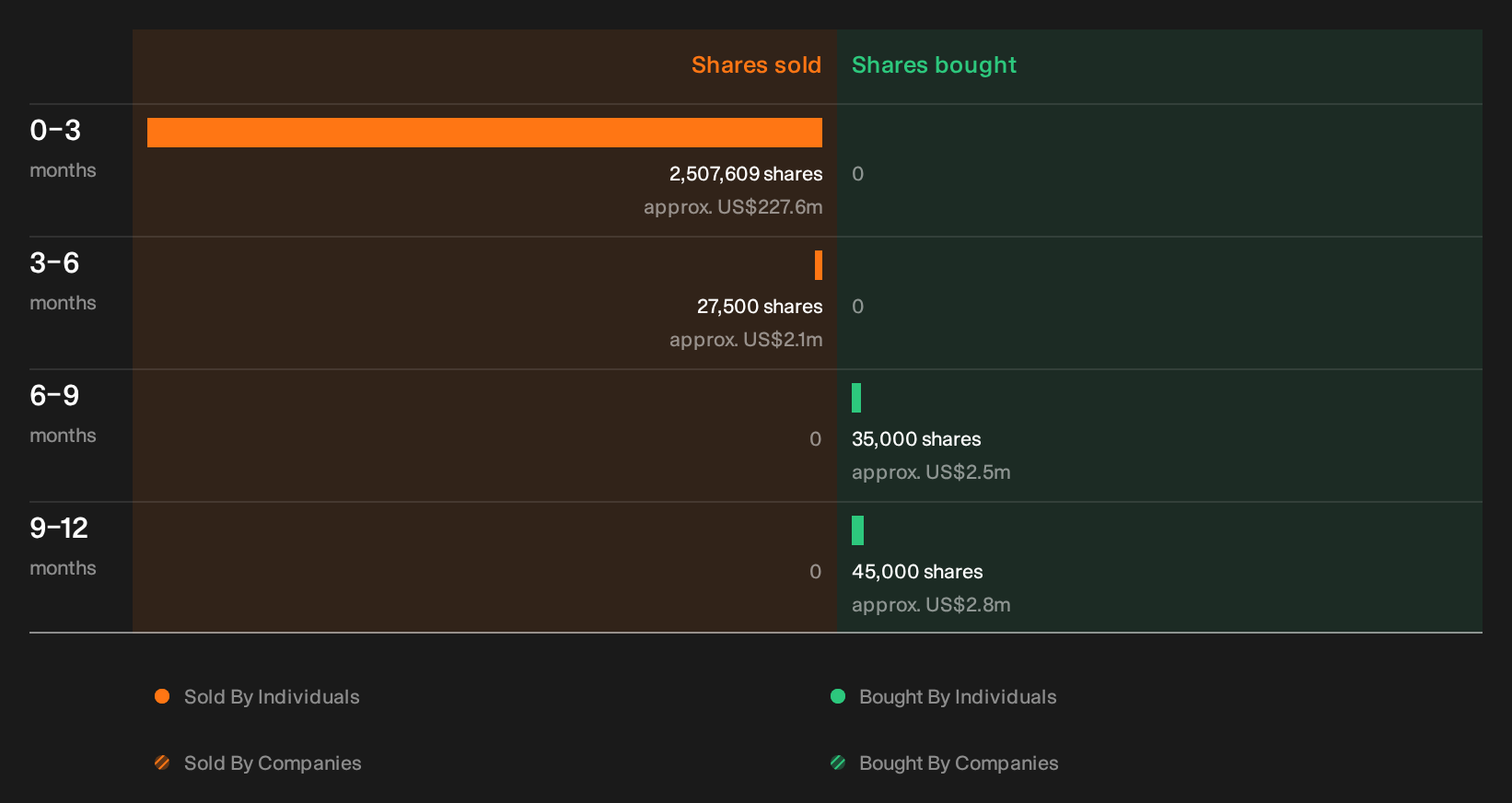Click the striped Sold By Companies legend icon
1512x803 pixels.
162,762
